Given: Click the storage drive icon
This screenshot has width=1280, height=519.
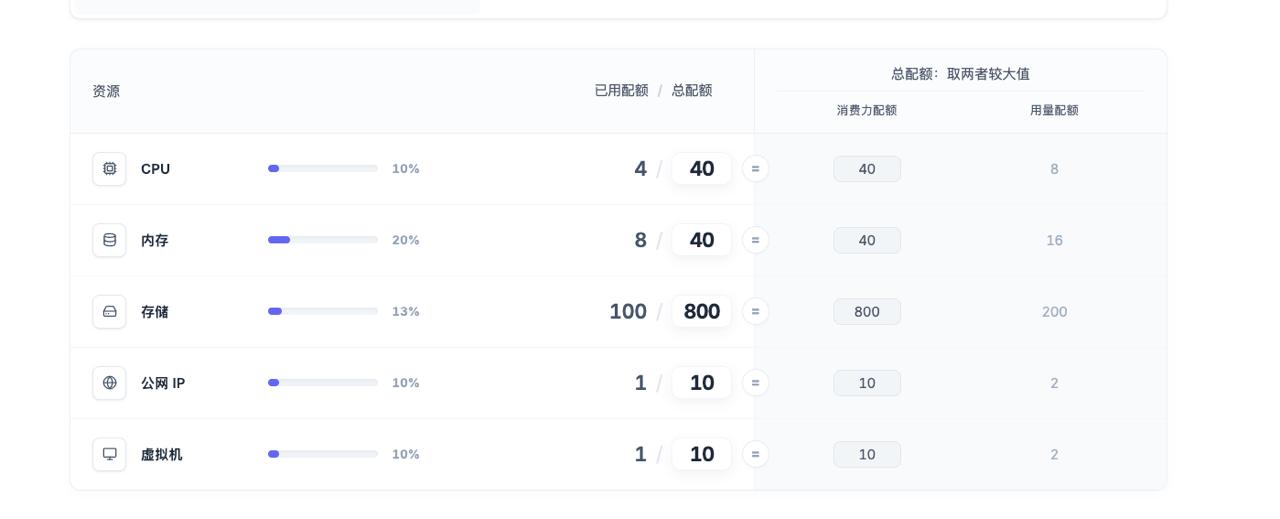Looking at the screenshot, I should coord(110,312).
